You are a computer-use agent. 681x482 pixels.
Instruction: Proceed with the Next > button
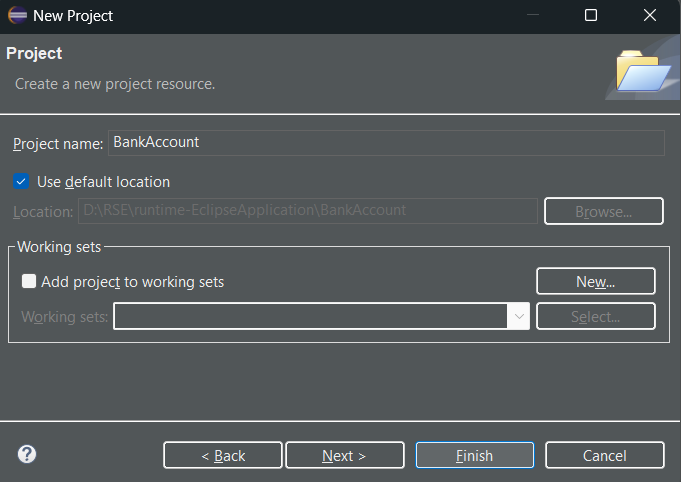pos(345,455)
